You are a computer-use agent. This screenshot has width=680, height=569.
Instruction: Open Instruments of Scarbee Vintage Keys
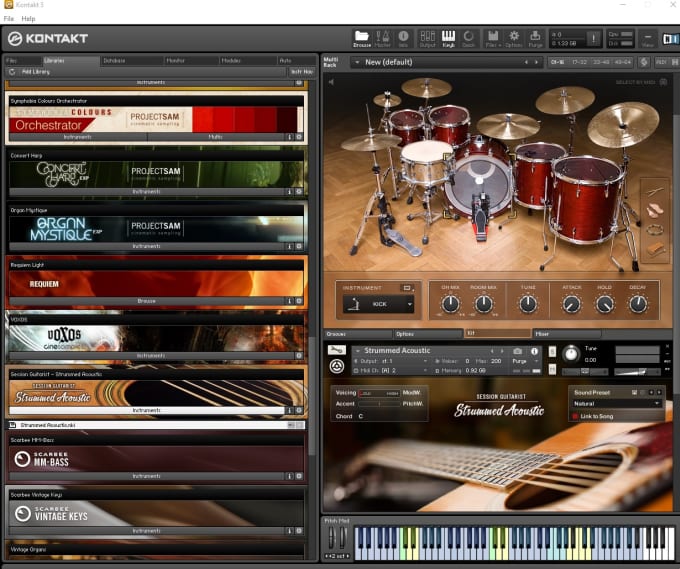point(147,531)
